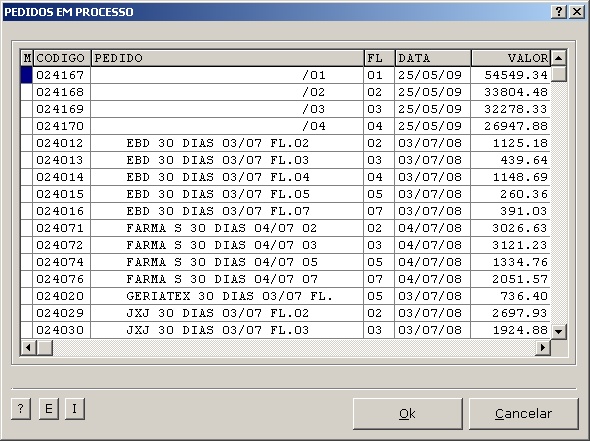The height and width of the screenshot is (441, 590).
Task: Click value 54549.34
Action: click(x=515, y=75)
